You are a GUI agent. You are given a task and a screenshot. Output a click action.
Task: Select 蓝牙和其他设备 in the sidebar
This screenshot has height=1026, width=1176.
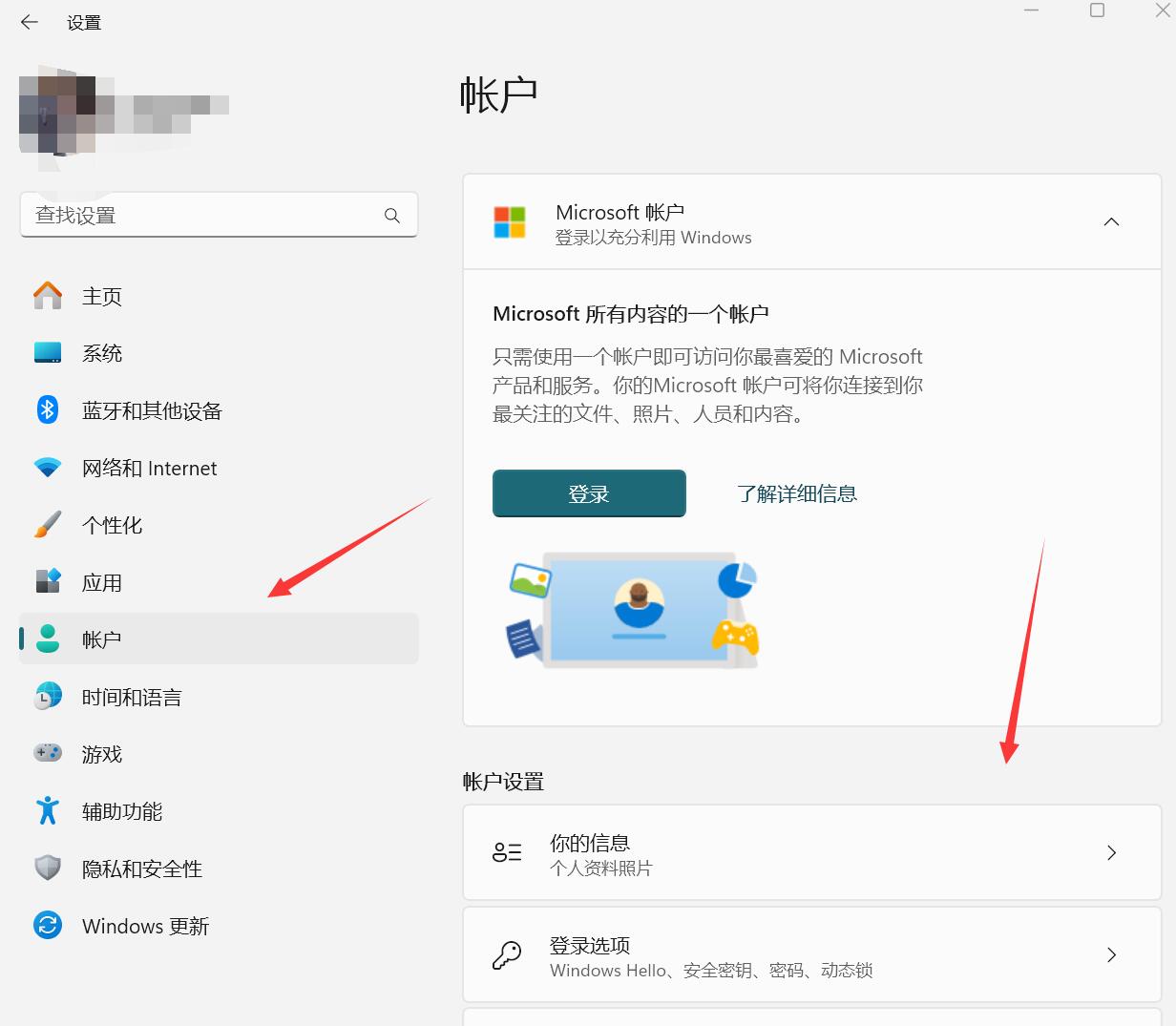(x=219, y=410)
